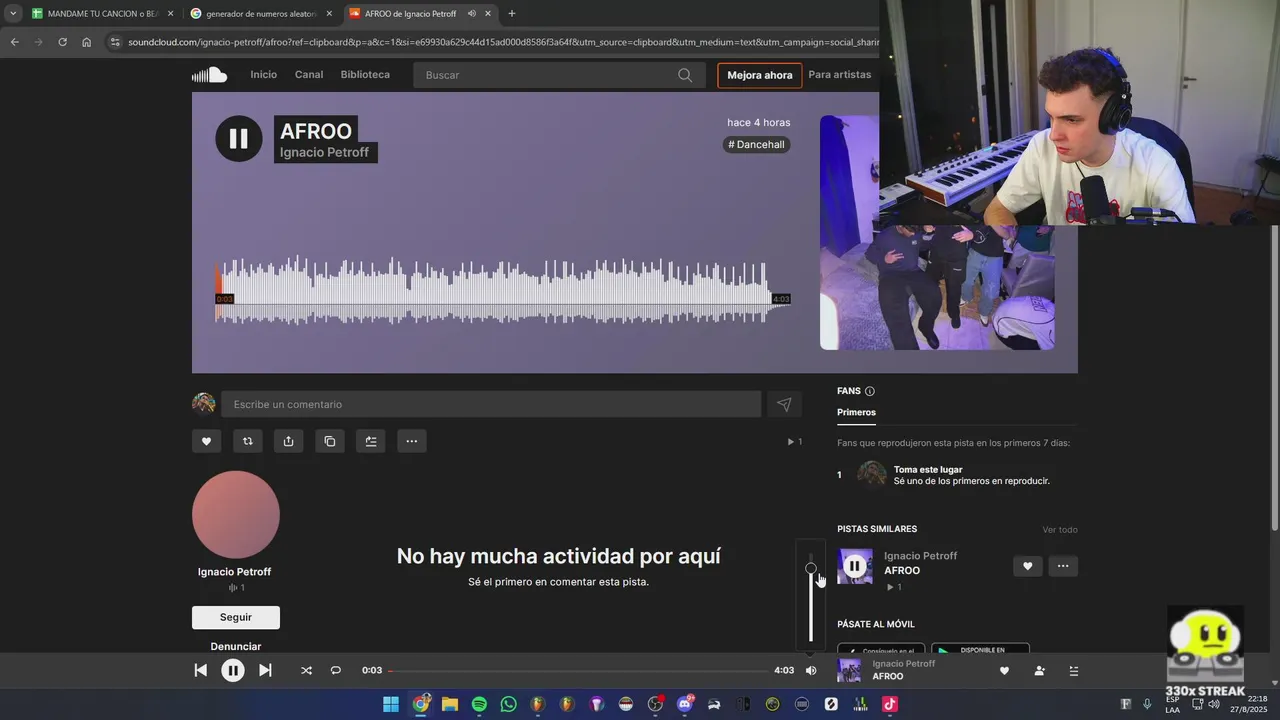
Task: Like current track heart in player bar
Action: click(1004, 670)
